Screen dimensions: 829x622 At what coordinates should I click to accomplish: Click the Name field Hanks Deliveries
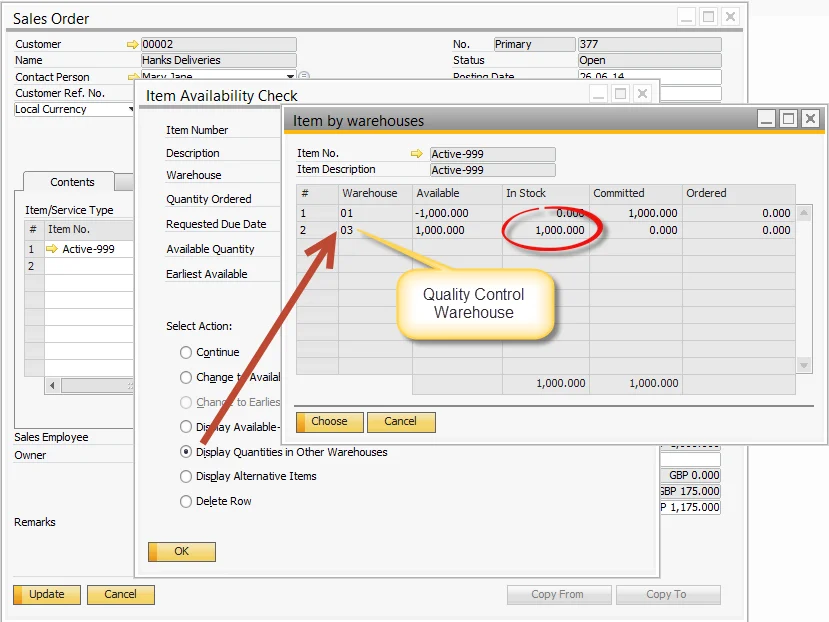(x=219, y=60)
